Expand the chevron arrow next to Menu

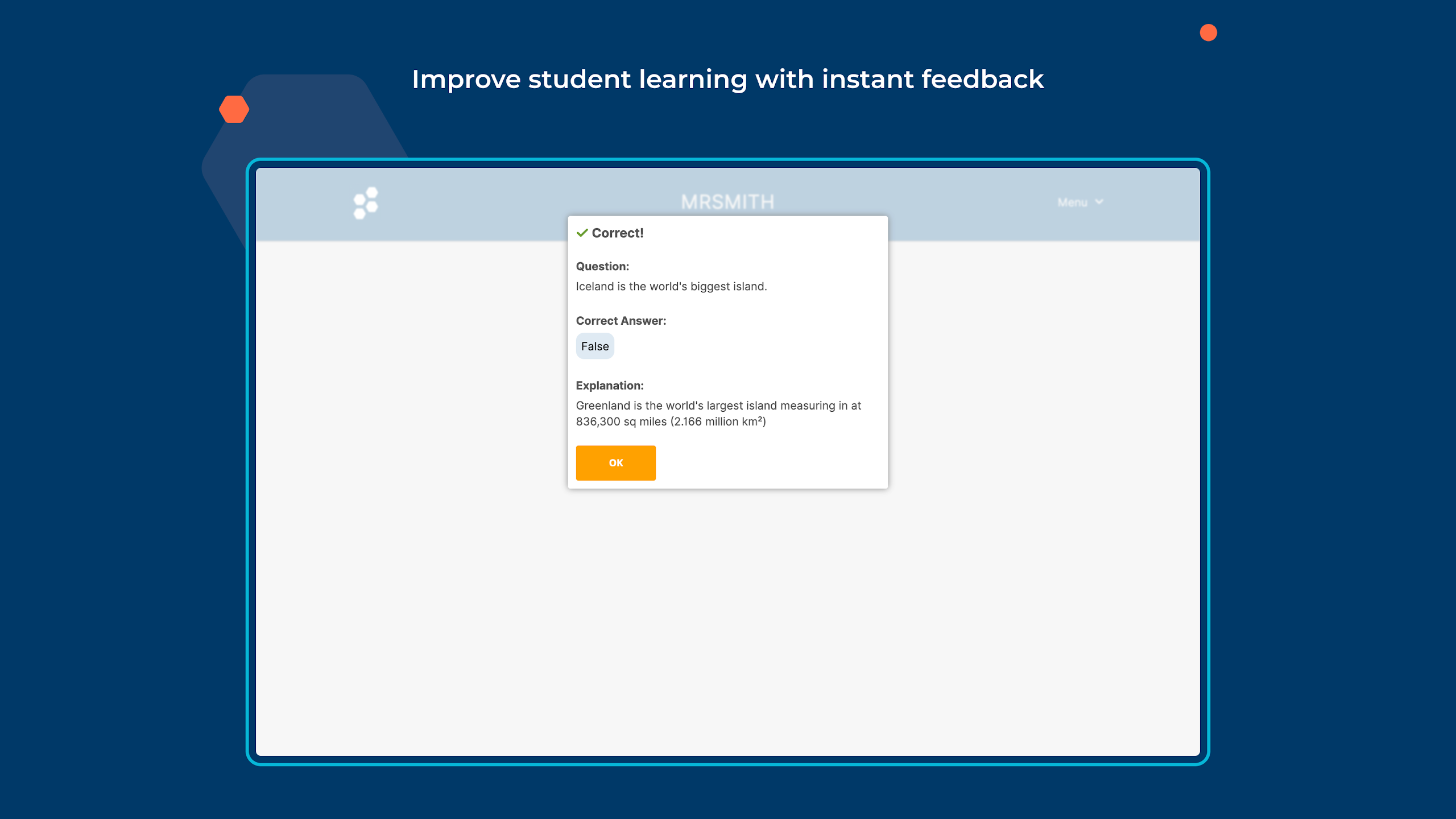coord(1099,202)
